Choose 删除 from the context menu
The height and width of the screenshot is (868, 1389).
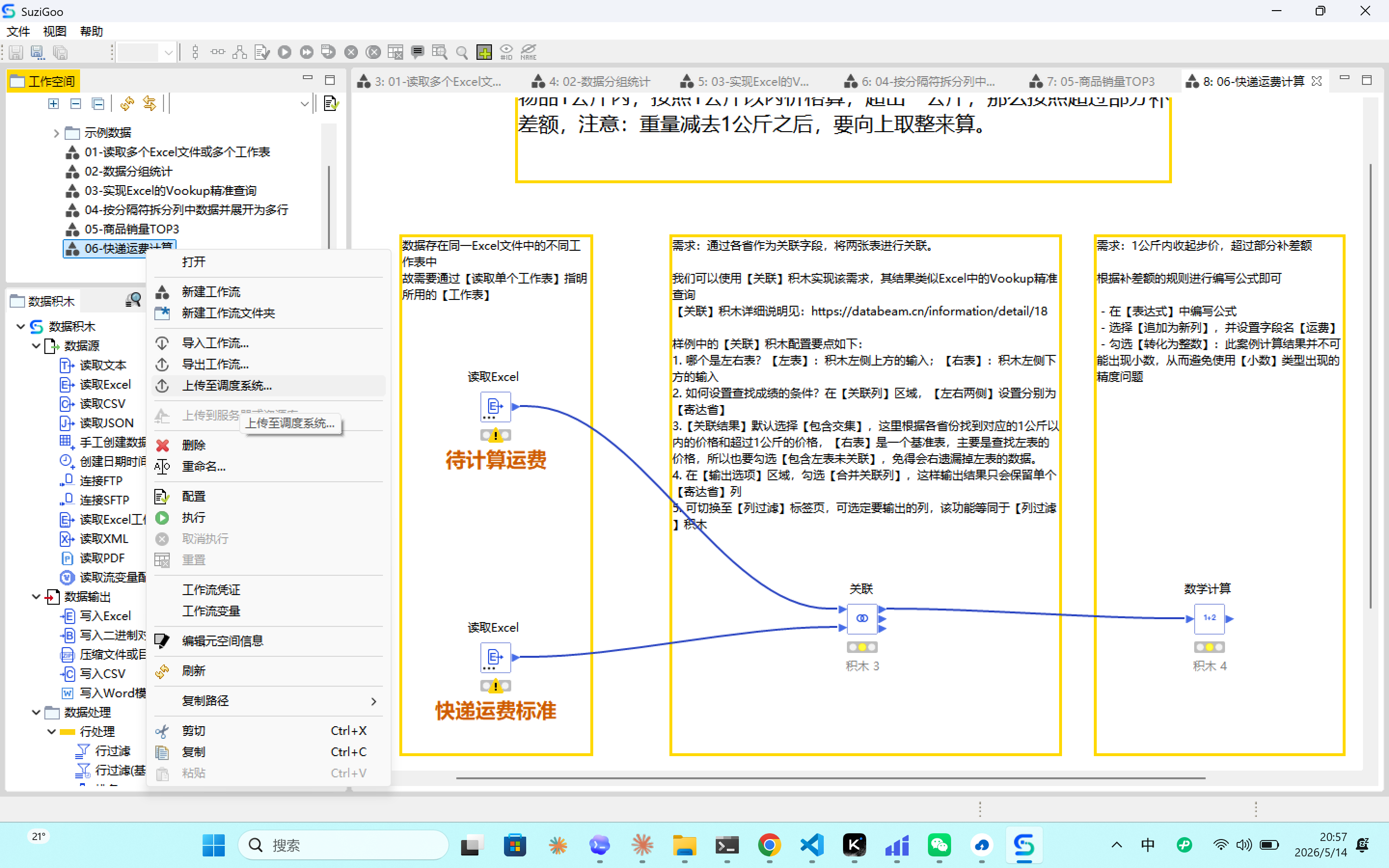[268, 446]
